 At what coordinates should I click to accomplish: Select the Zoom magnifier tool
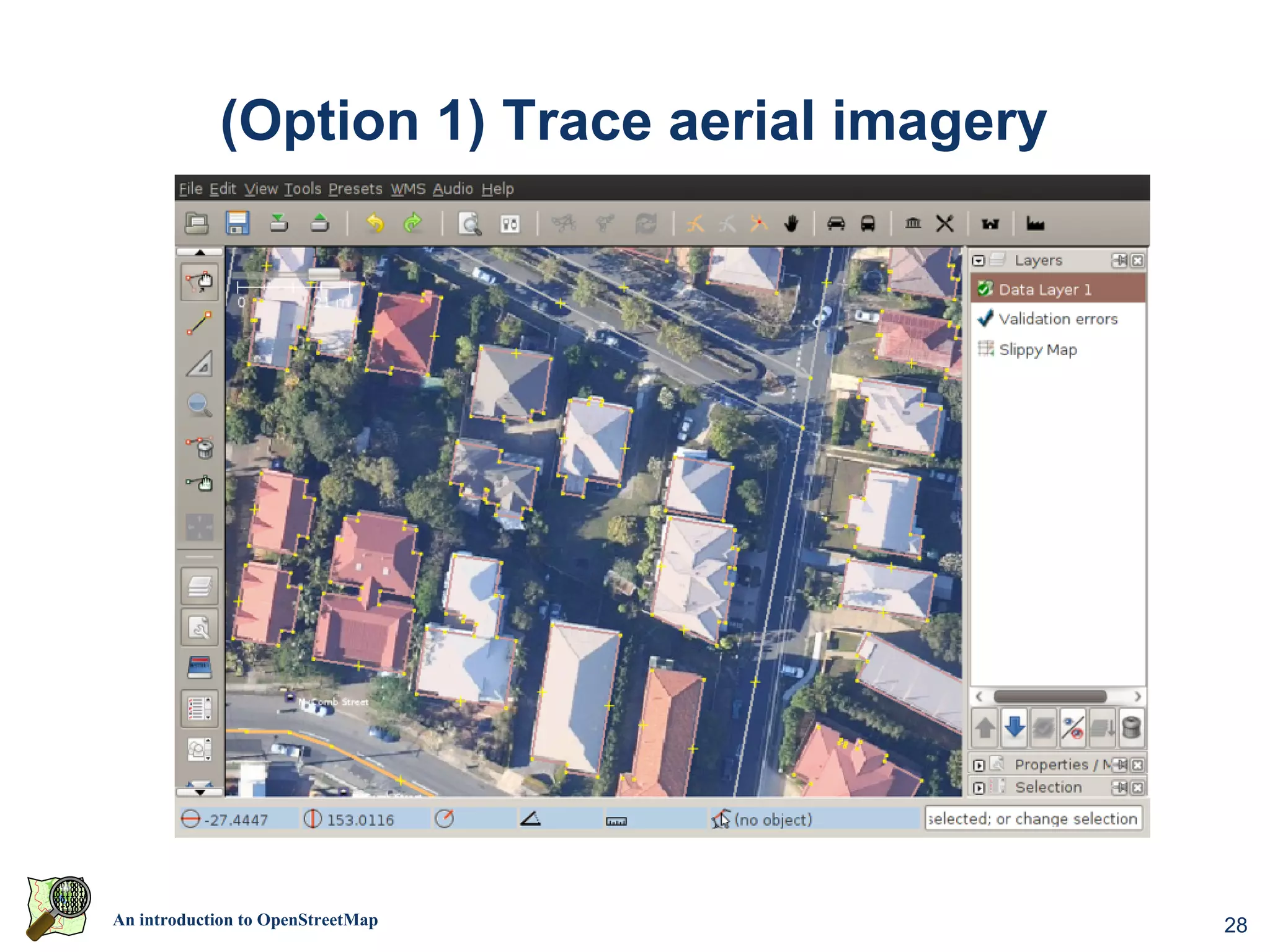(199, 405)
